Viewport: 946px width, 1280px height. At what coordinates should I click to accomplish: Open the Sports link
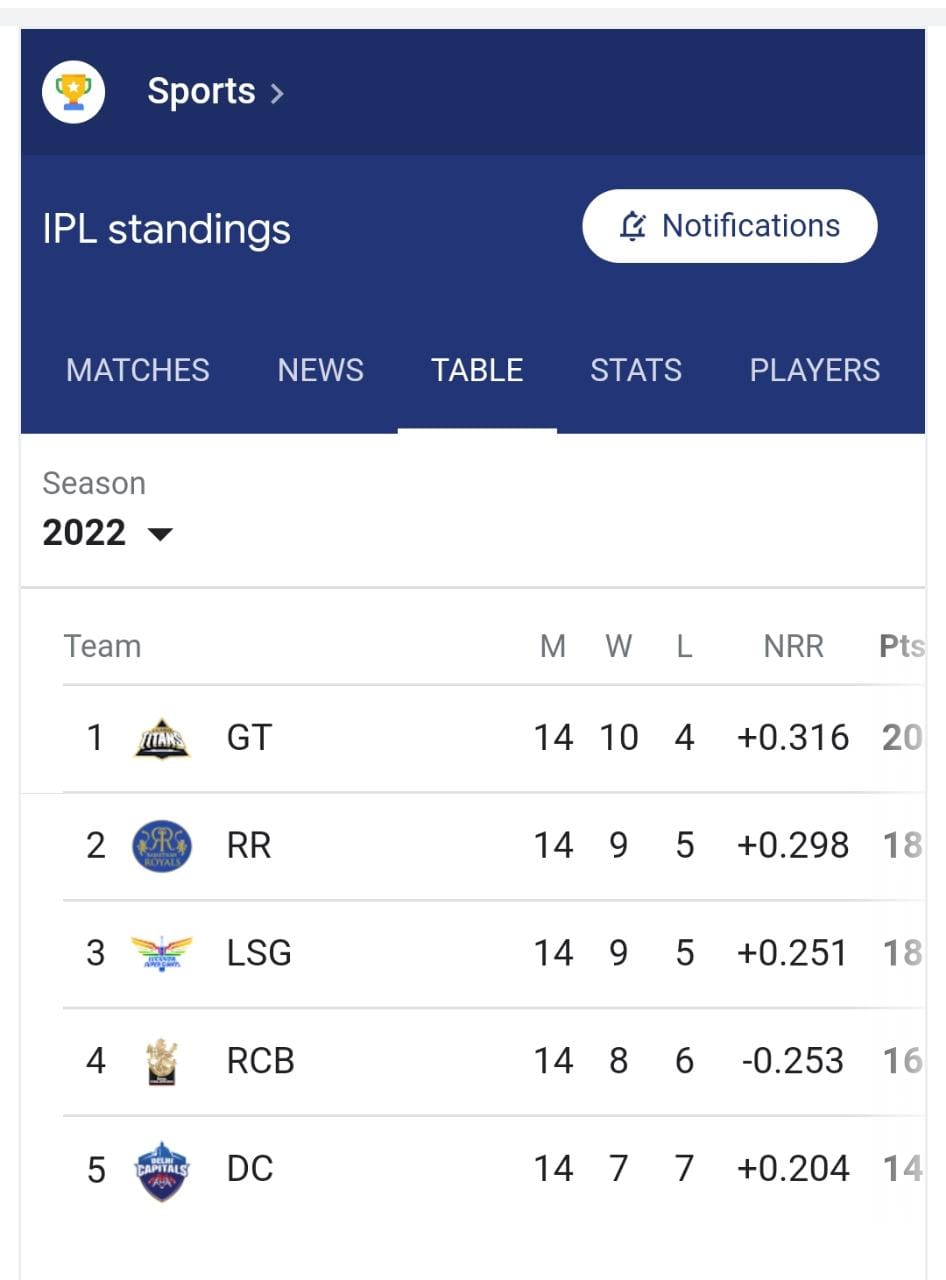point(201,92)
